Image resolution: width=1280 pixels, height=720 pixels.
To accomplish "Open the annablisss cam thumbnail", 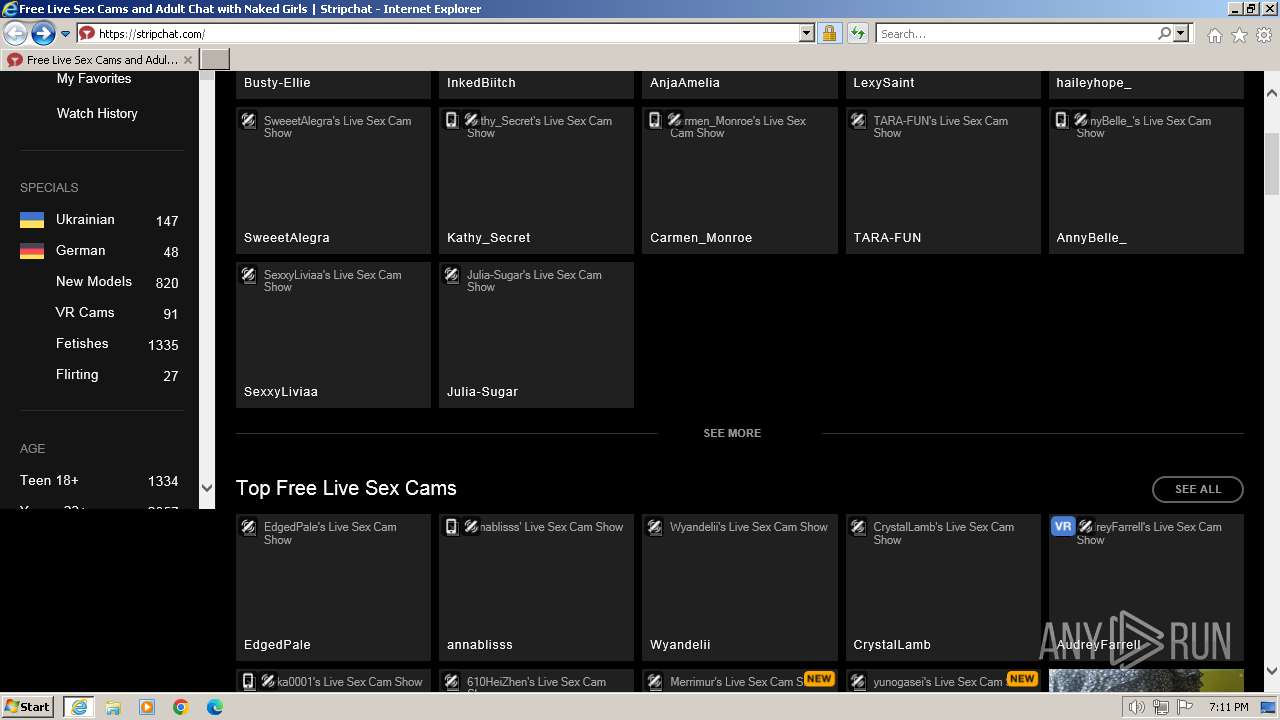I will coord(536,587).
